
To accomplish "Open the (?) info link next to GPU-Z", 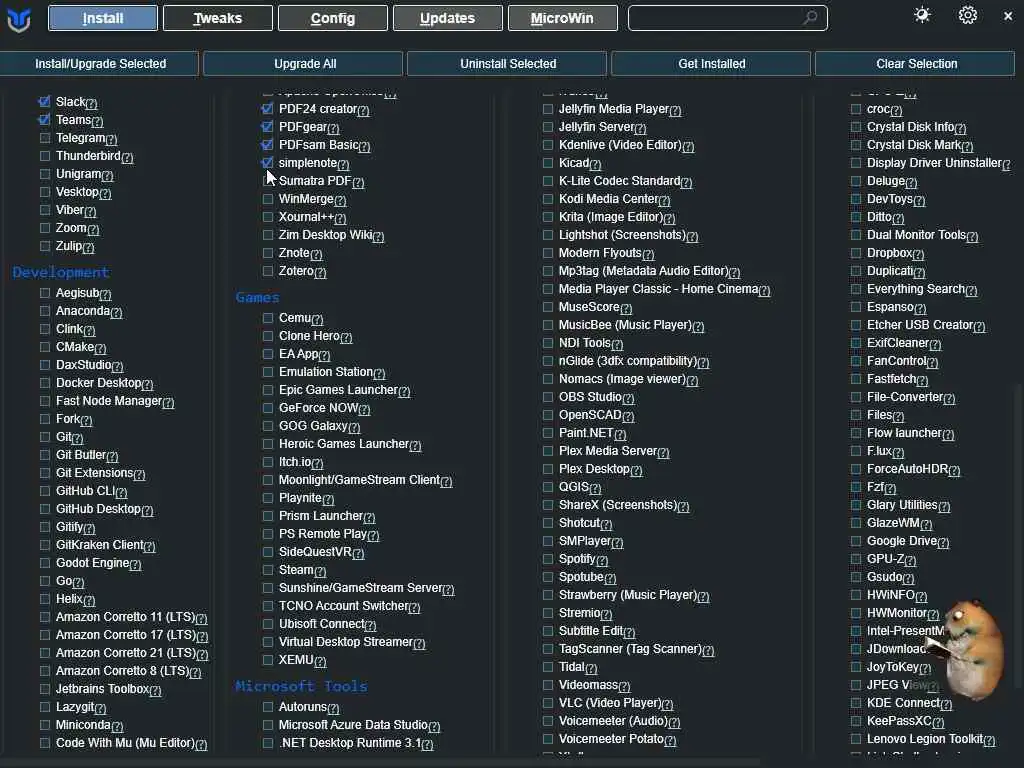I will 910,560.
